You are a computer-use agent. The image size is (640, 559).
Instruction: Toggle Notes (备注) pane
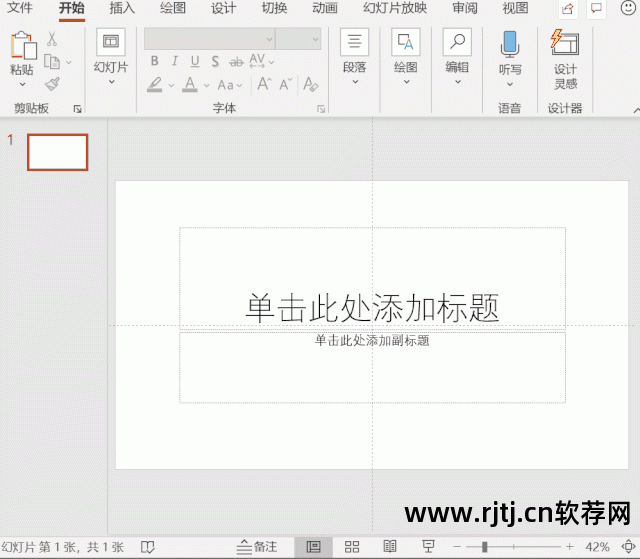pyautogui.click(x=257, y=547)
